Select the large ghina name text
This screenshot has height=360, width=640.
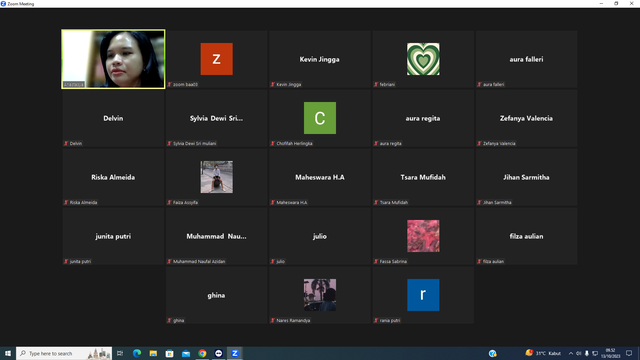click(x=216, y=295)
